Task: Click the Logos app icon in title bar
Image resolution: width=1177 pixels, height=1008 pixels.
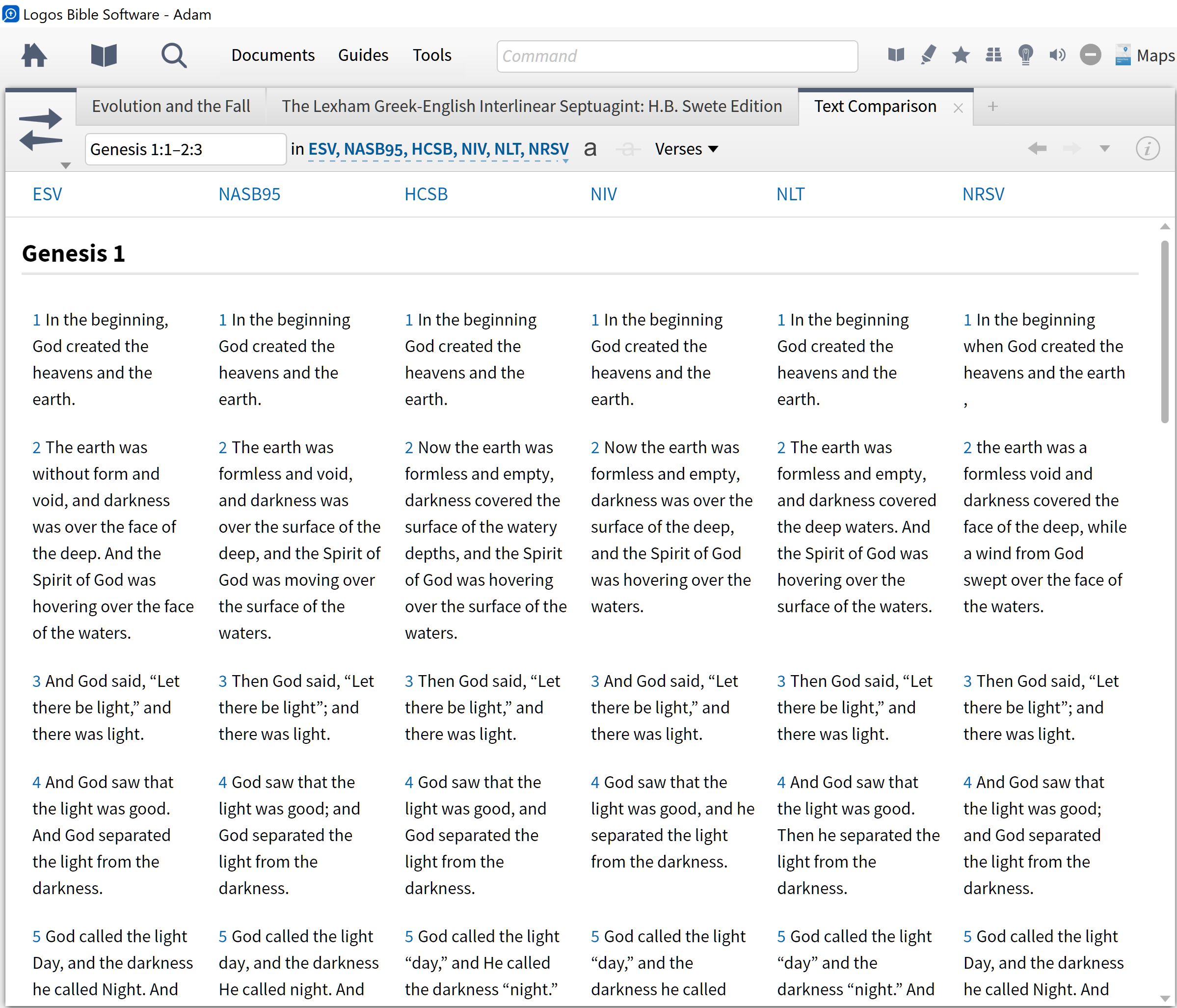Action: (11, 14)
